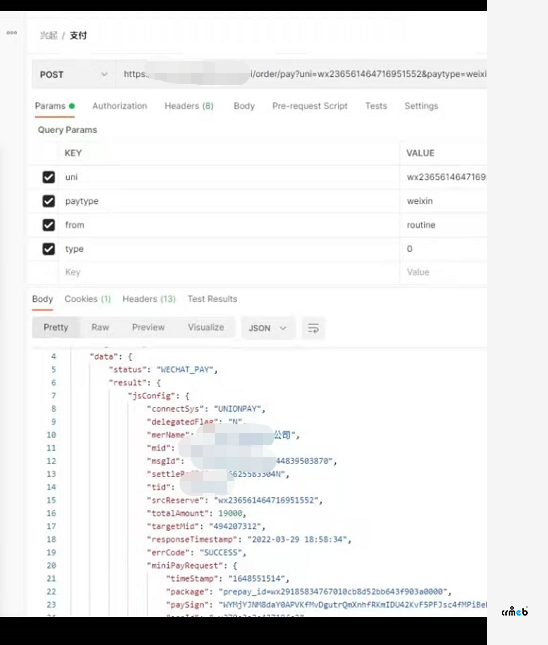This screenshot has height=645, width=548.
Task: Select the Pre-request Script tab
Action: (x=310, y=106)
